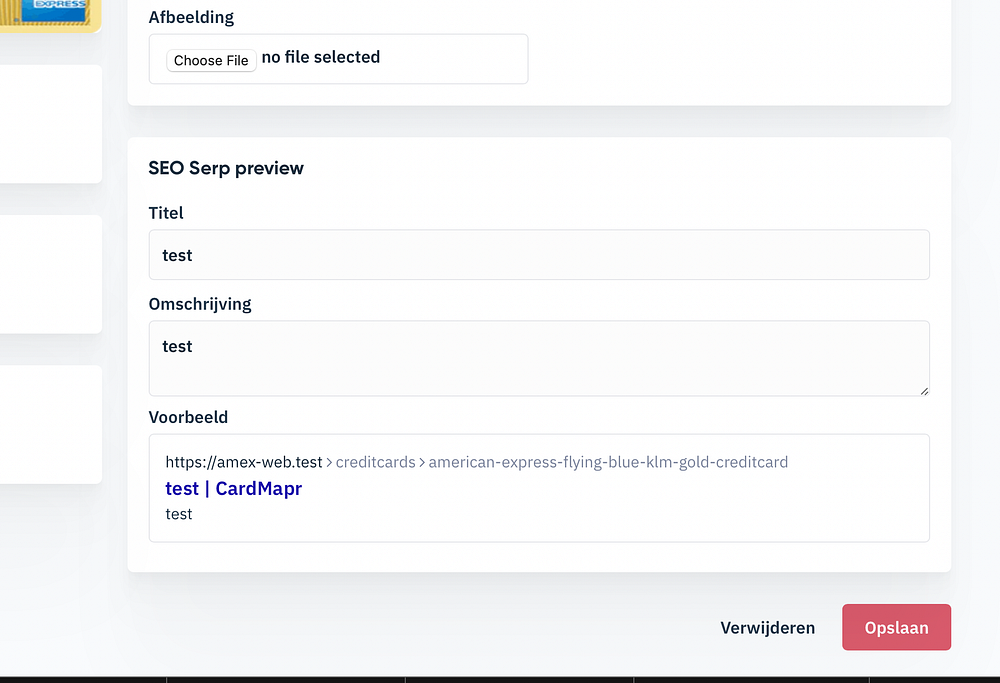
Task: Click the "SEO Serp preview" heading
Action: [x=226, y=168]
